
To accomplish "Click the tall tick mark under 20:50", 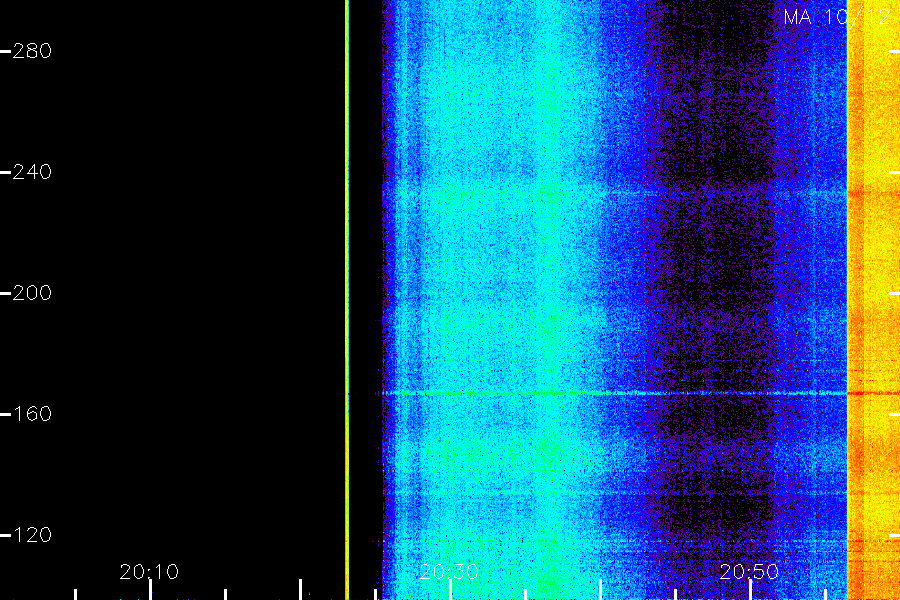I will click(750, 590).
